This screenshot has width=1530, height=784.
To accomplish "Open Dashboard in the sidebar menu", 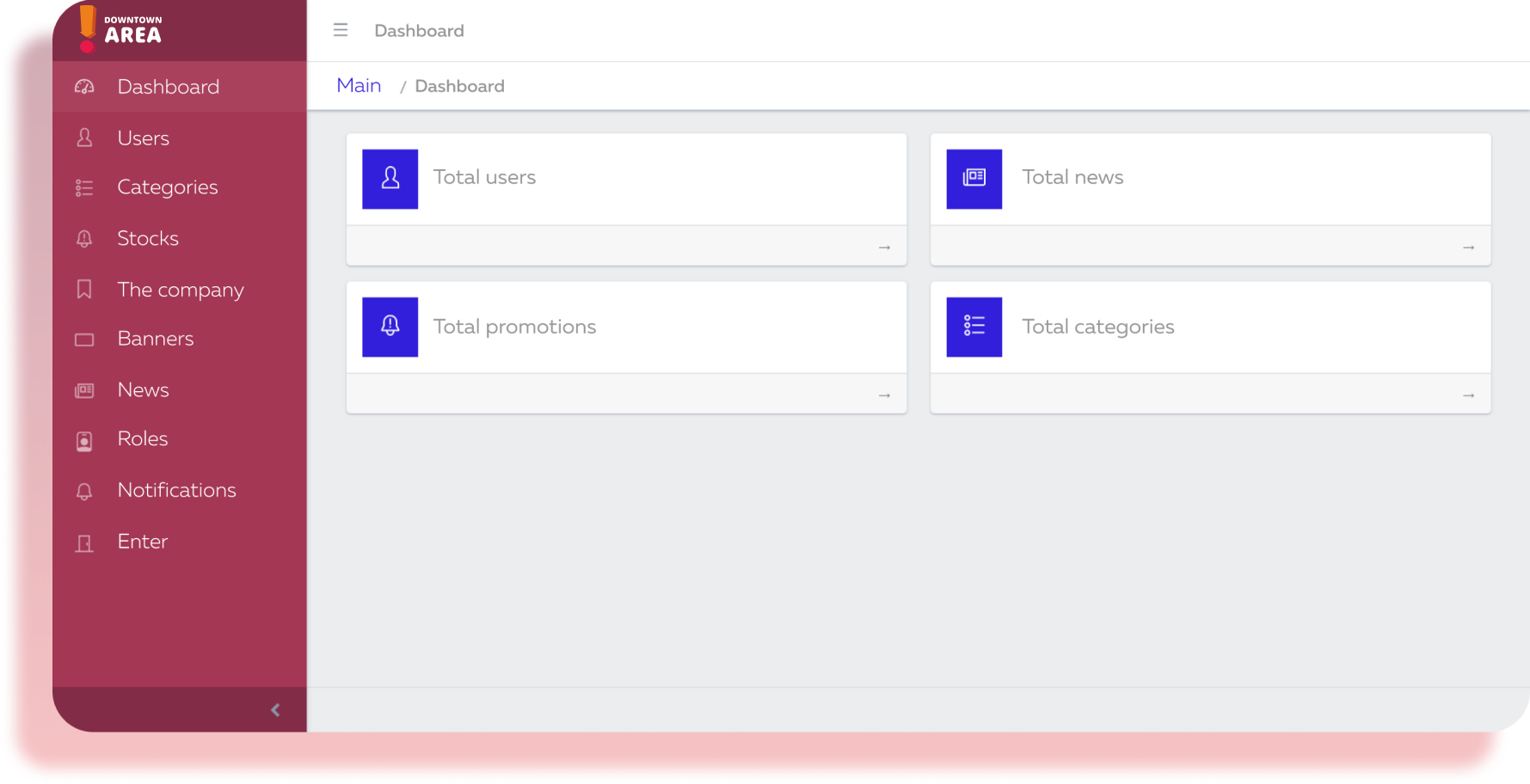I will coord(180,87).
